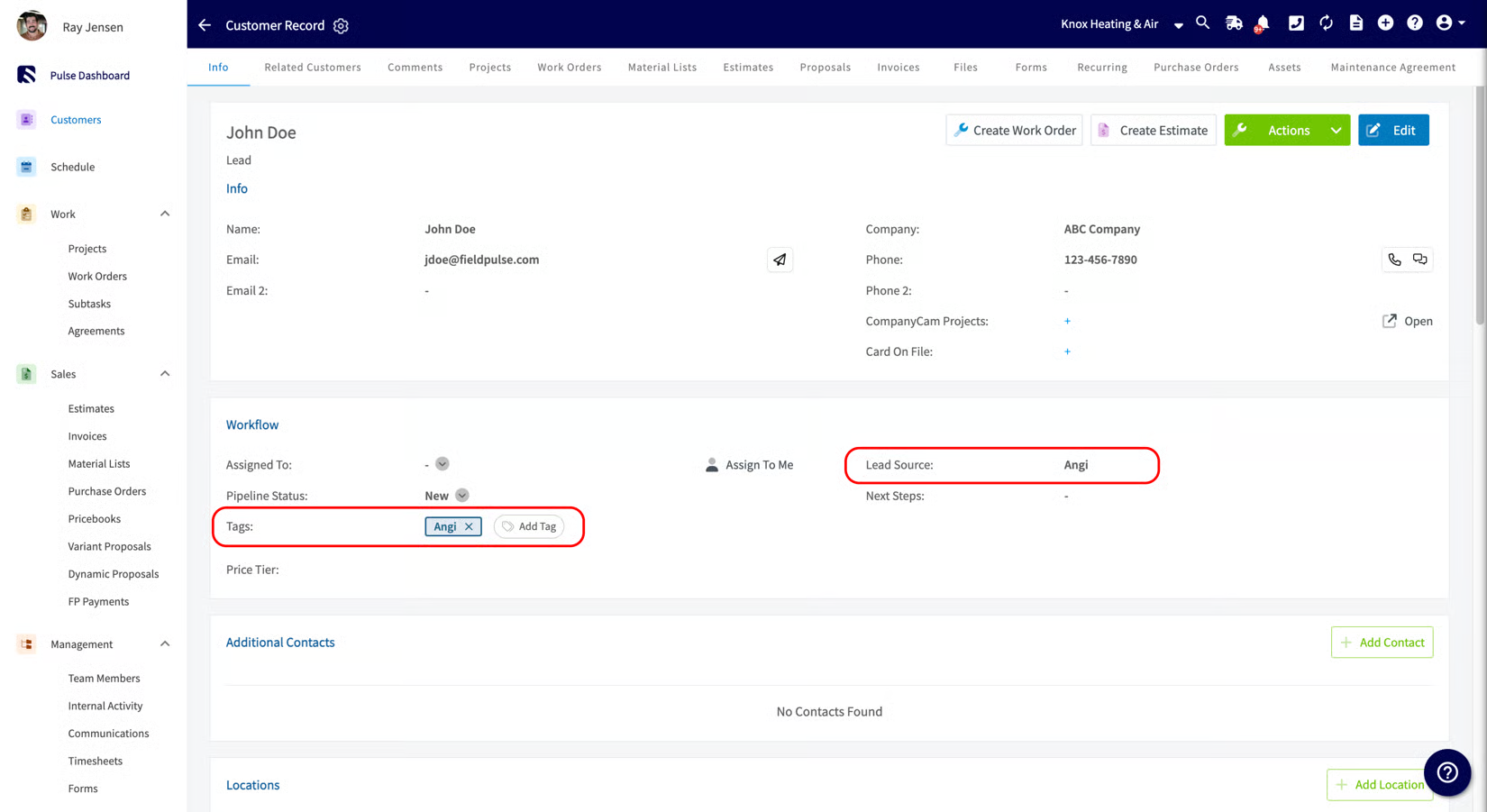Screen dimensions: 1487x812
Task: Open CompanyCam via Open link
Action: point(1408,321)
